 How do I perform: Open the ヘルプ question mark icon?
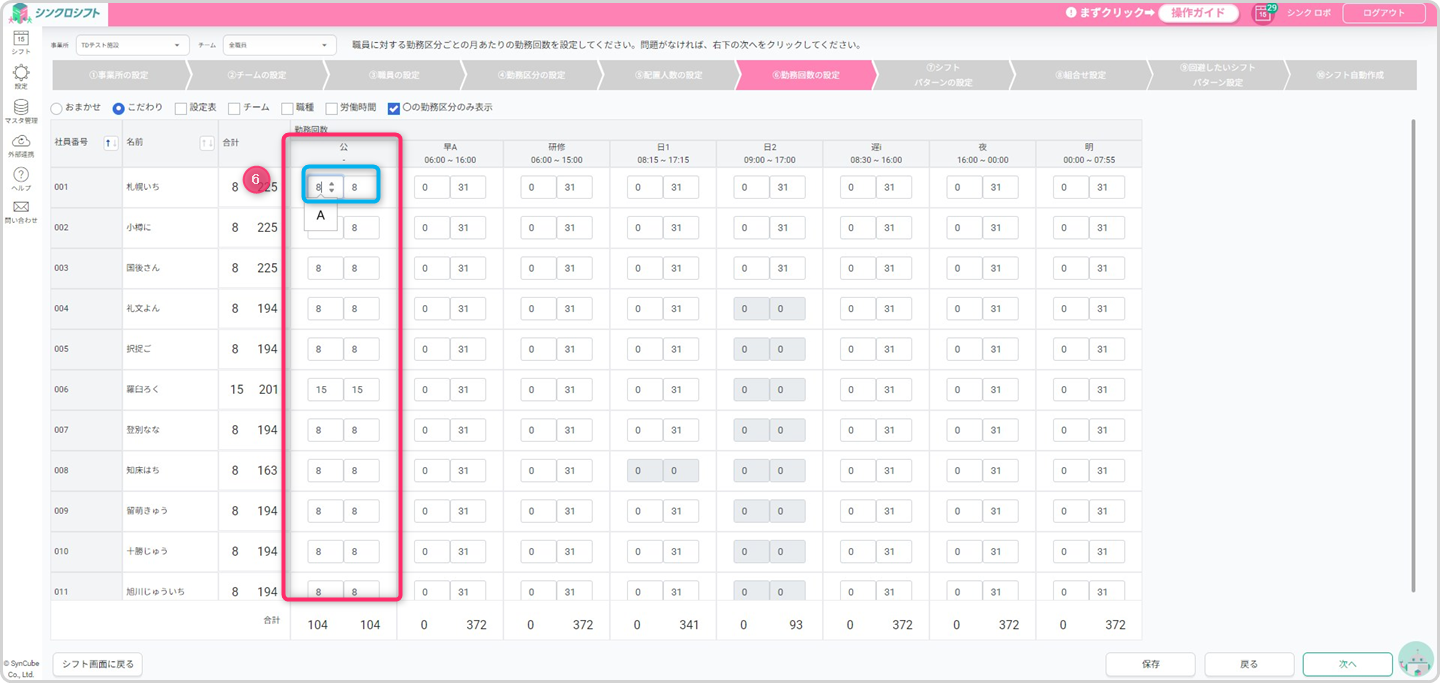21,176
